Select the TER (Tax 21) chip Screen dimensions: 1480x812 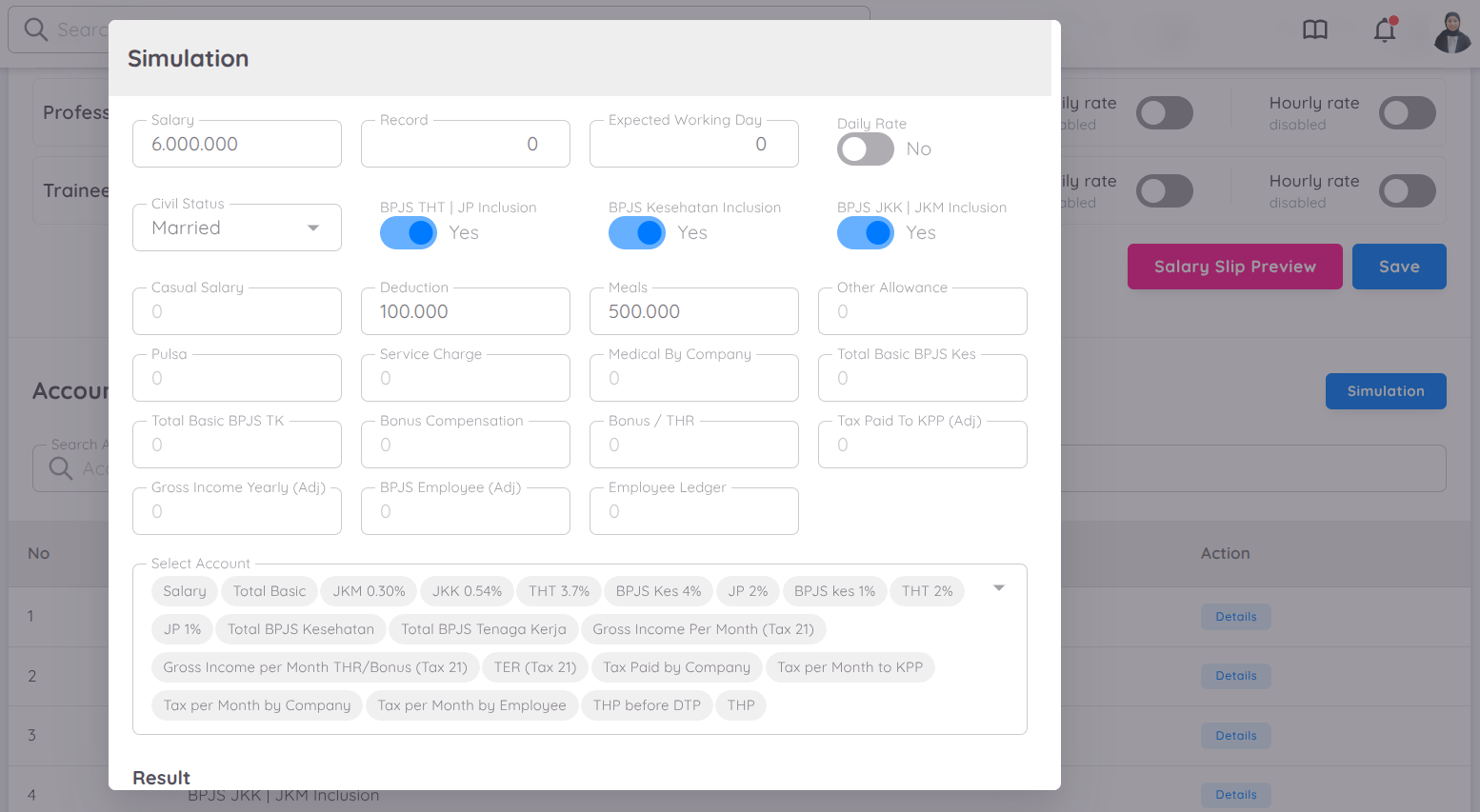(x=535, y=667)
